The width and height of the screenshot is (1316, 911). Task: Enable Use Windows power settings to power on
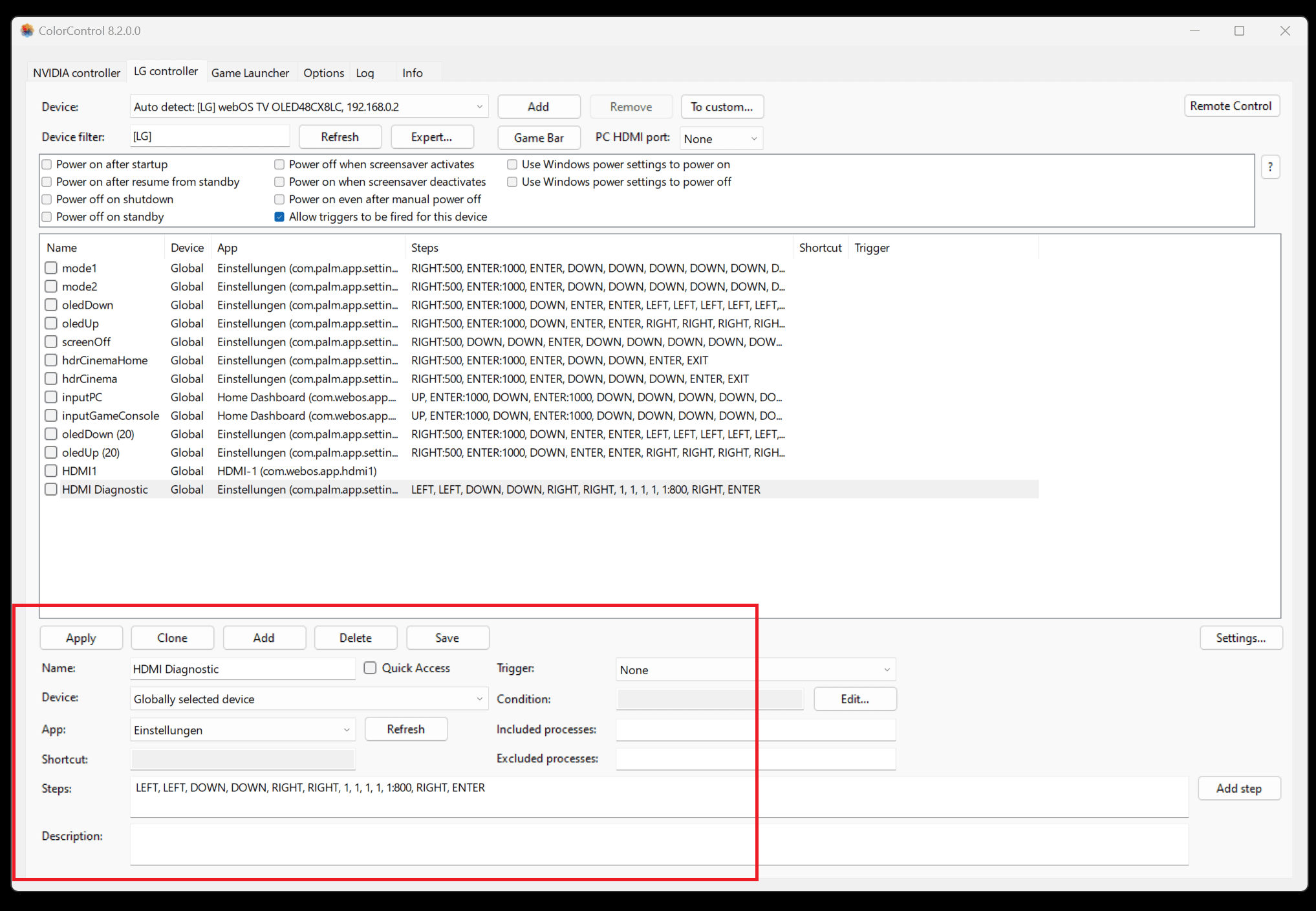click(x=512, y=164)
